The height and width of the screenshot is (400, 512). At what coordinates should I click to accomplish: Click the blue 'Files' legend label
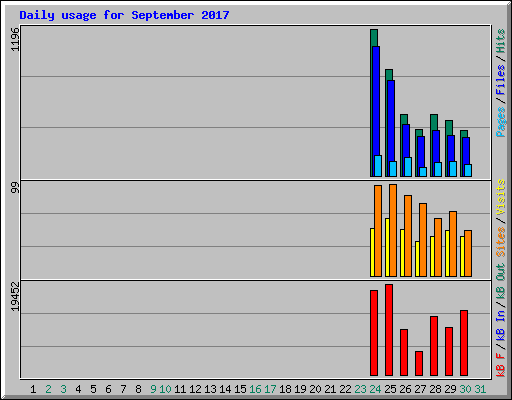tap(501, 80)
